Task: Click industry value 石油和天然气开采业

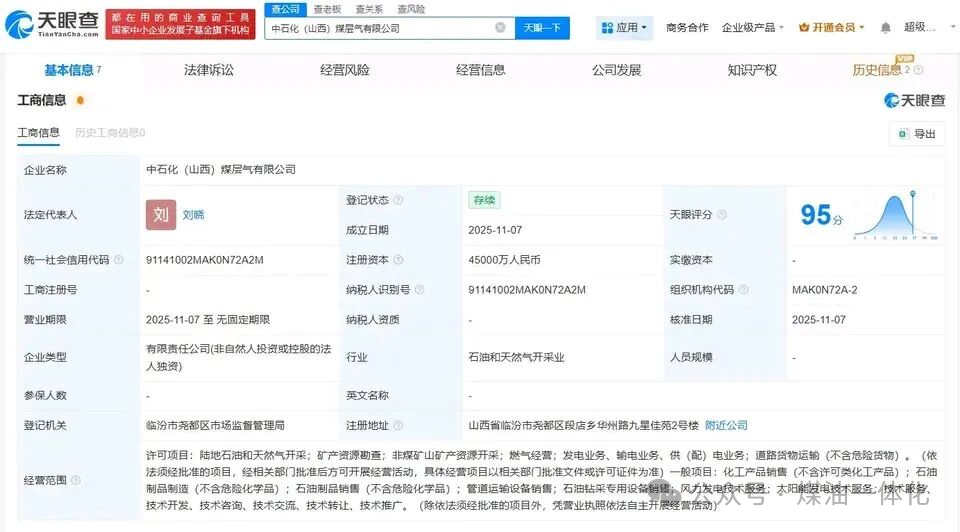Action: tap(516, 358)
